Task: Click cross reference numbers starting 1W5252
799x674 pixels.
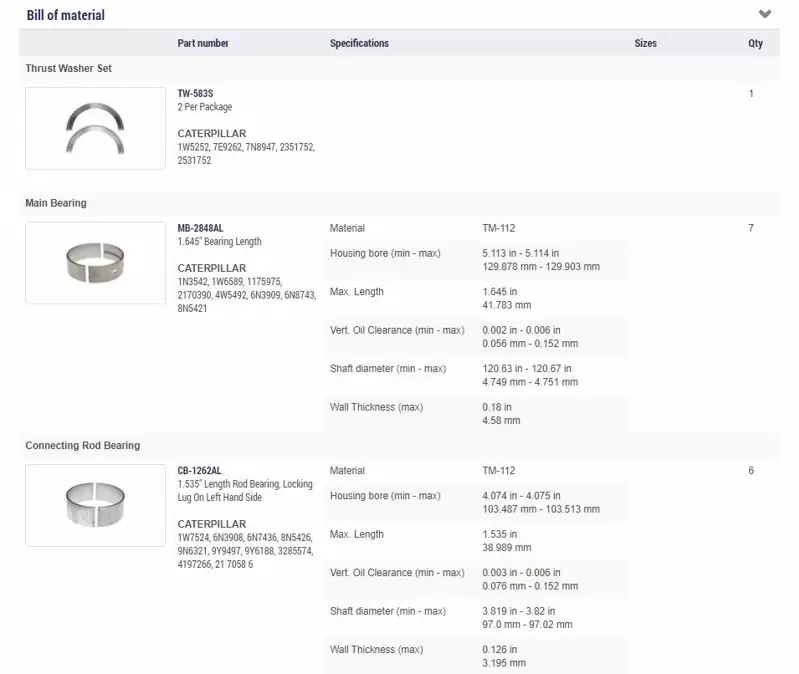Action: (x=246, y=153)
